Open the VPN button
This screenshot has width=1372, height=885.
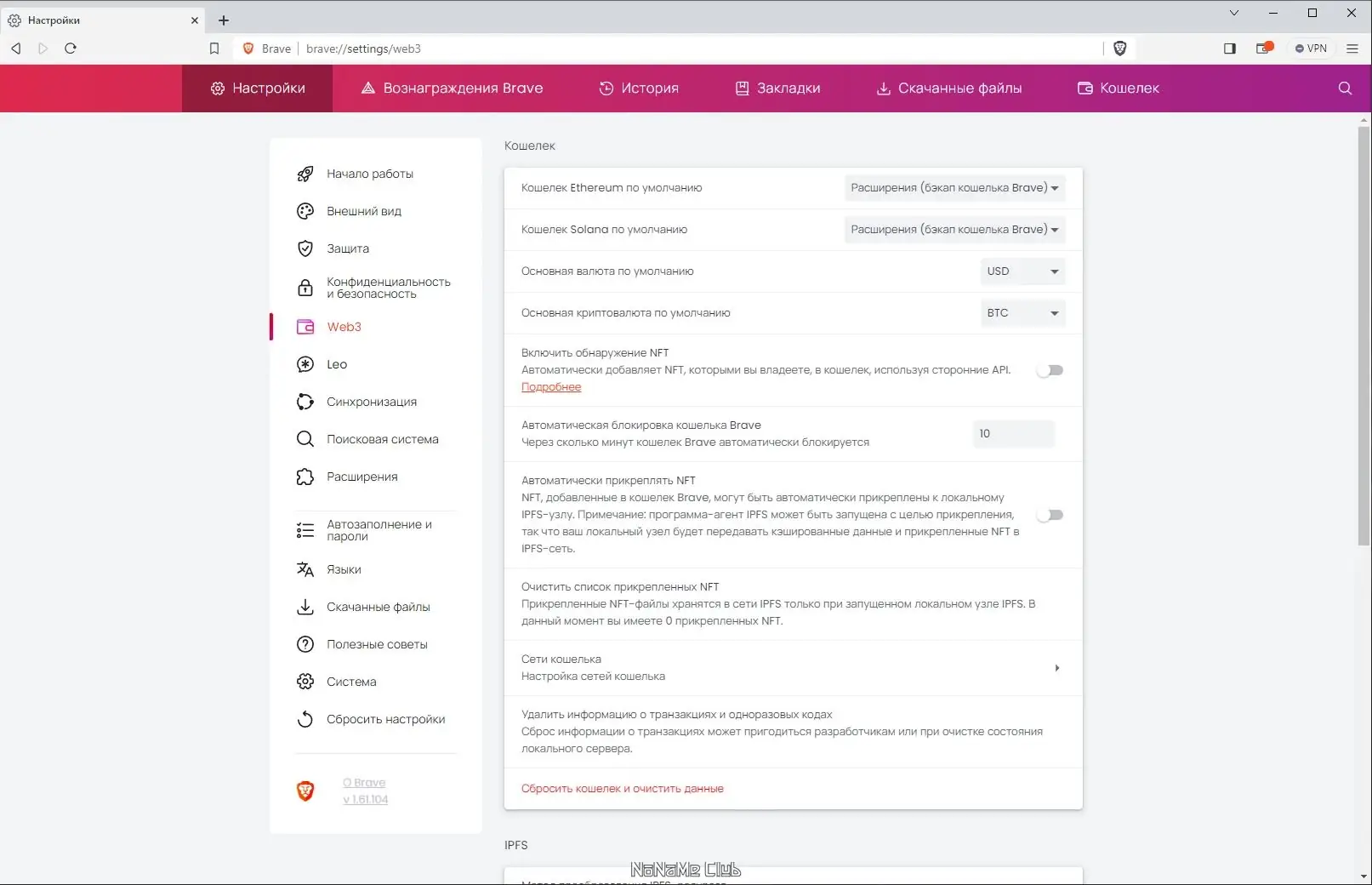click(x=1311, y=49)
